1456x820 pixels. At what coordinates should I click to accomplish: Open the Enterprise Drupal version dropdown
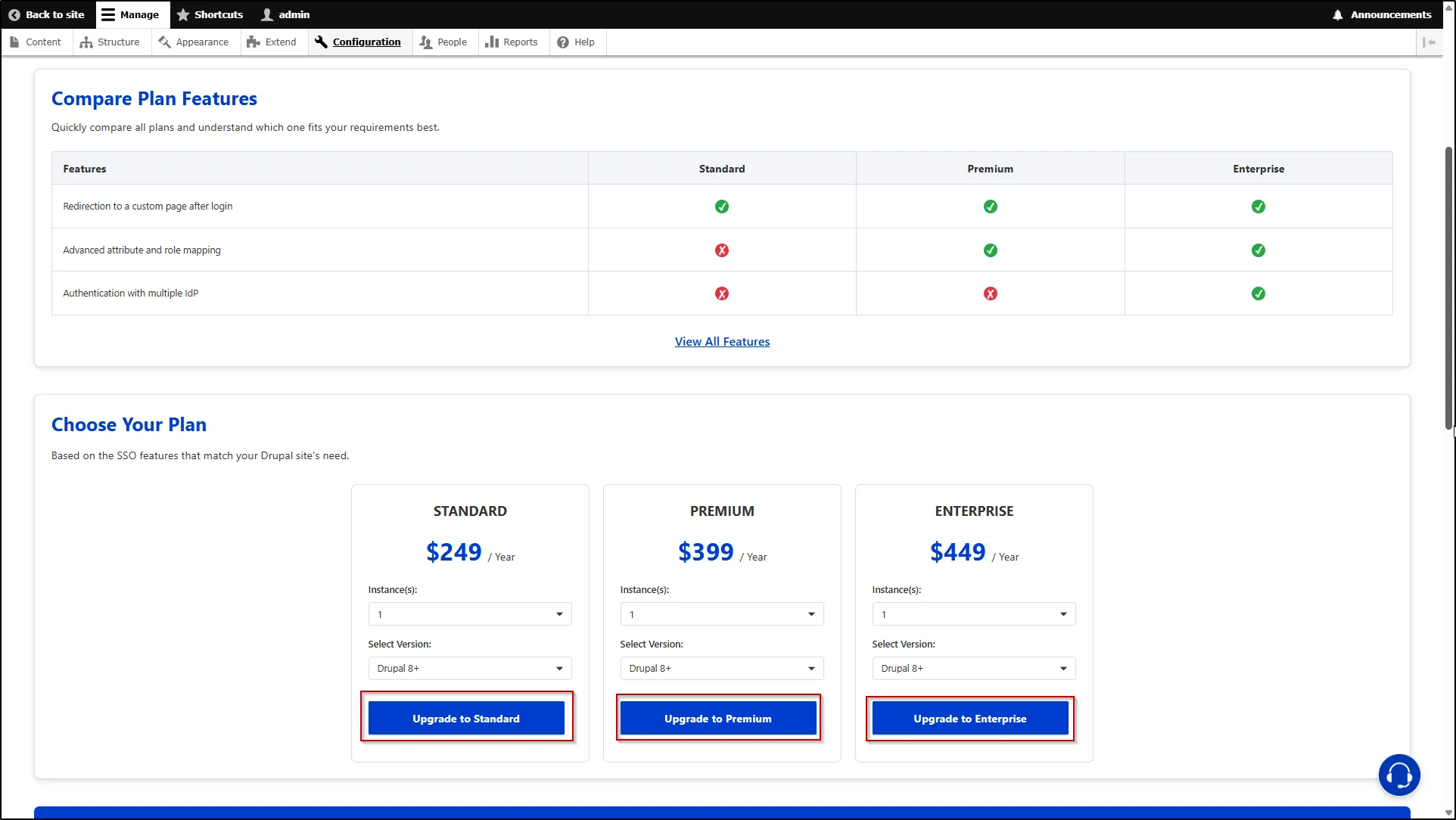(973, 669)
